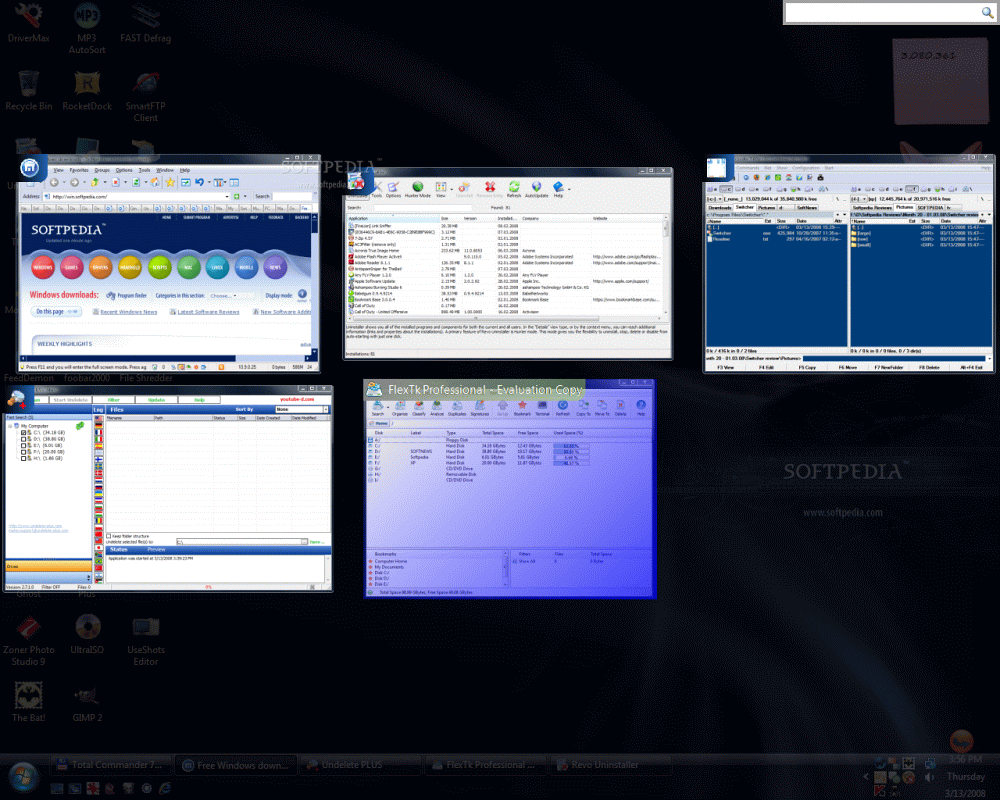The height and width of the screenshot is (800, 1000).
Task: Toggle C:\ drive checkbox in Undelete Plus
Action: point(24,433)
